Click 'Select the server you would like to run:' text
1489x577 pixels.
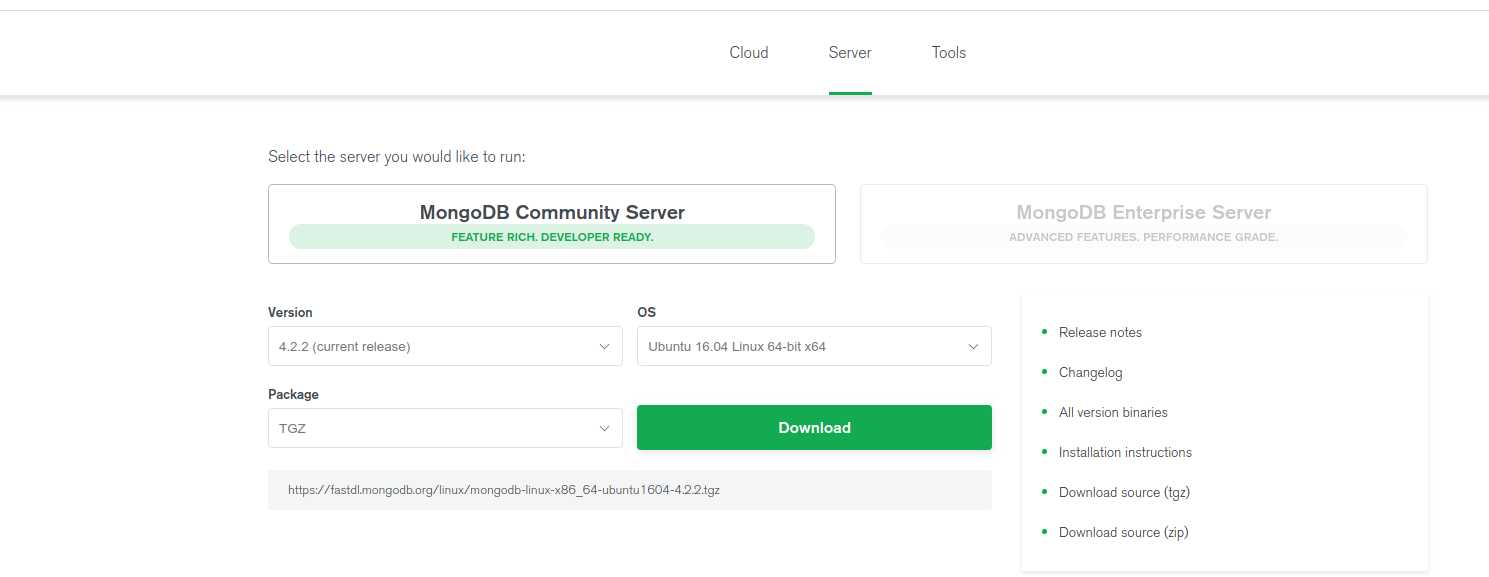pos(397,157)
